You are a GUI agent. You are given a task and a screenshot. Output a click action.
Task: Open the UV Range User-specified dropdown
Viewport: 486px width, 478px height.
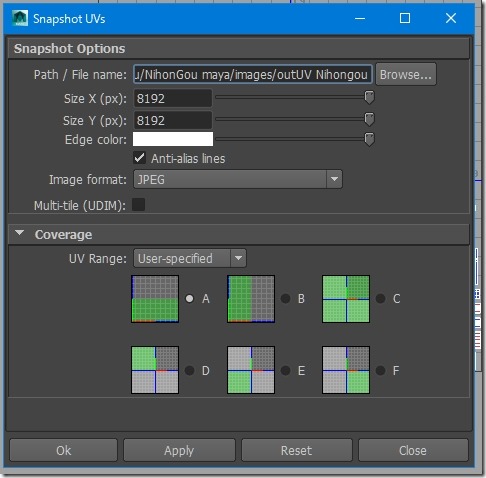coord(190,258)
